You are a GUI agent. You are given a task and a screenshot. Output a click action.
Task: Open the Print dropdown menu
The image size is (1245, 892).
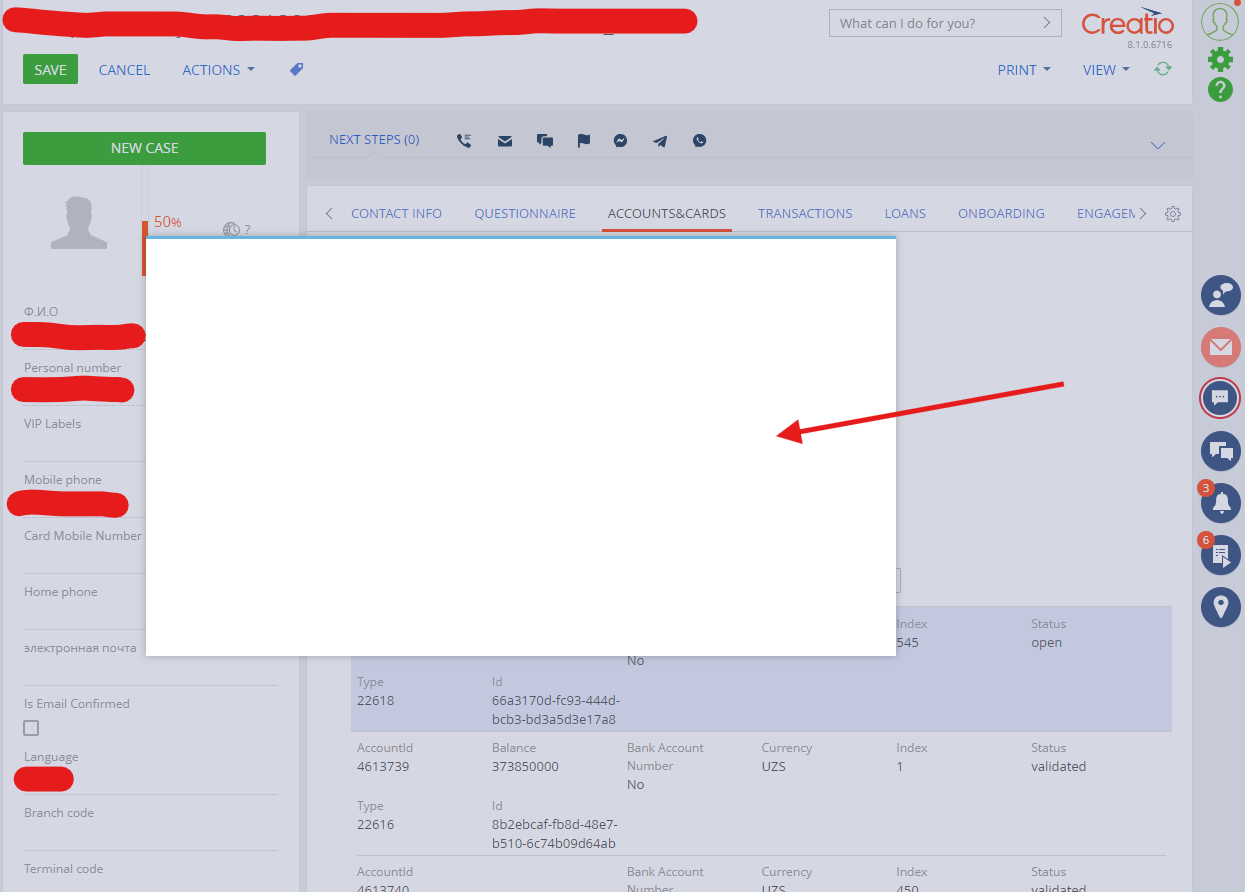[x=1024, y=70]
